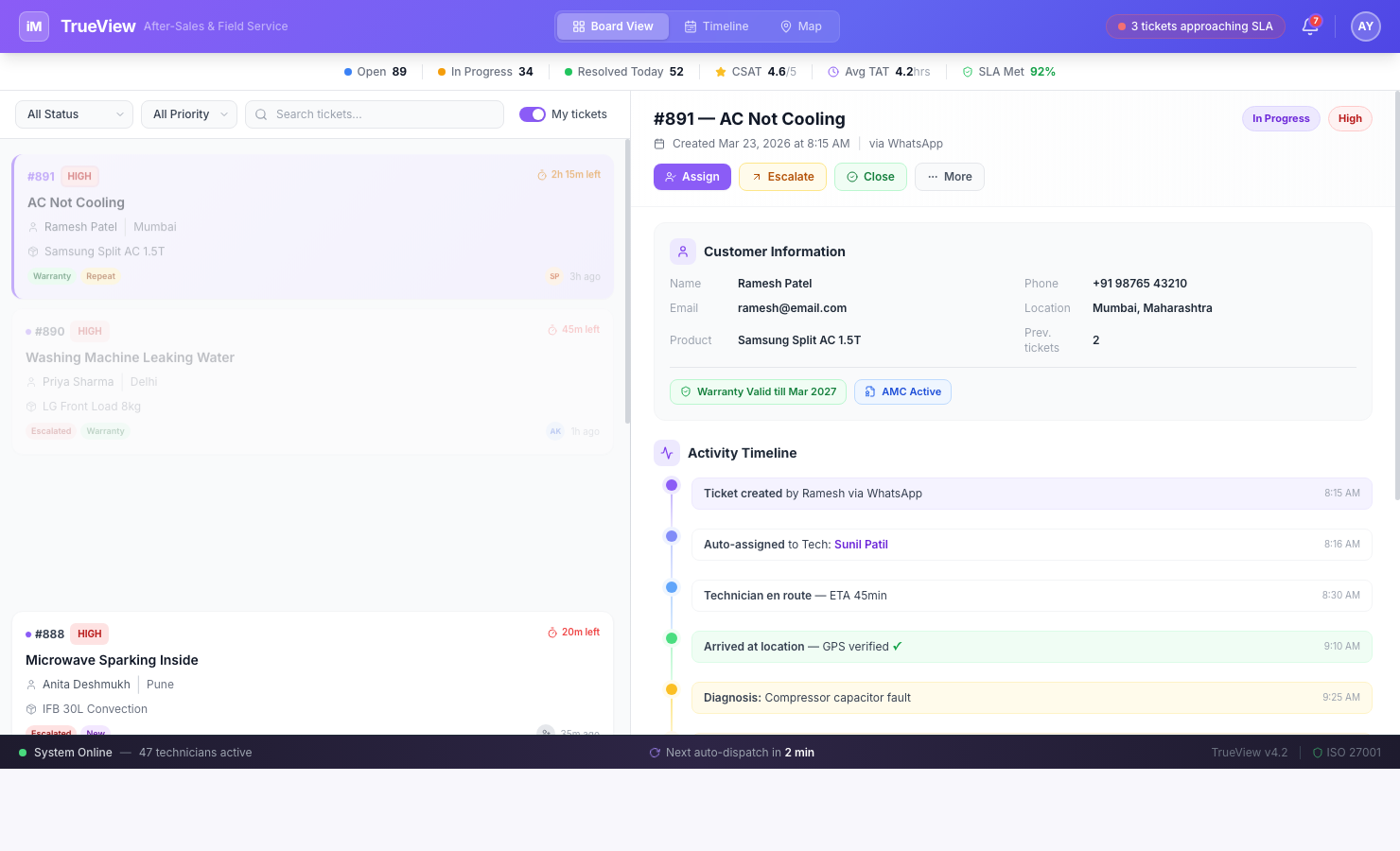Click the System Online status dot
Image resolution: width=1400 pixels, height=851 pixels.
pyautogui.click(x=23, y=752)
